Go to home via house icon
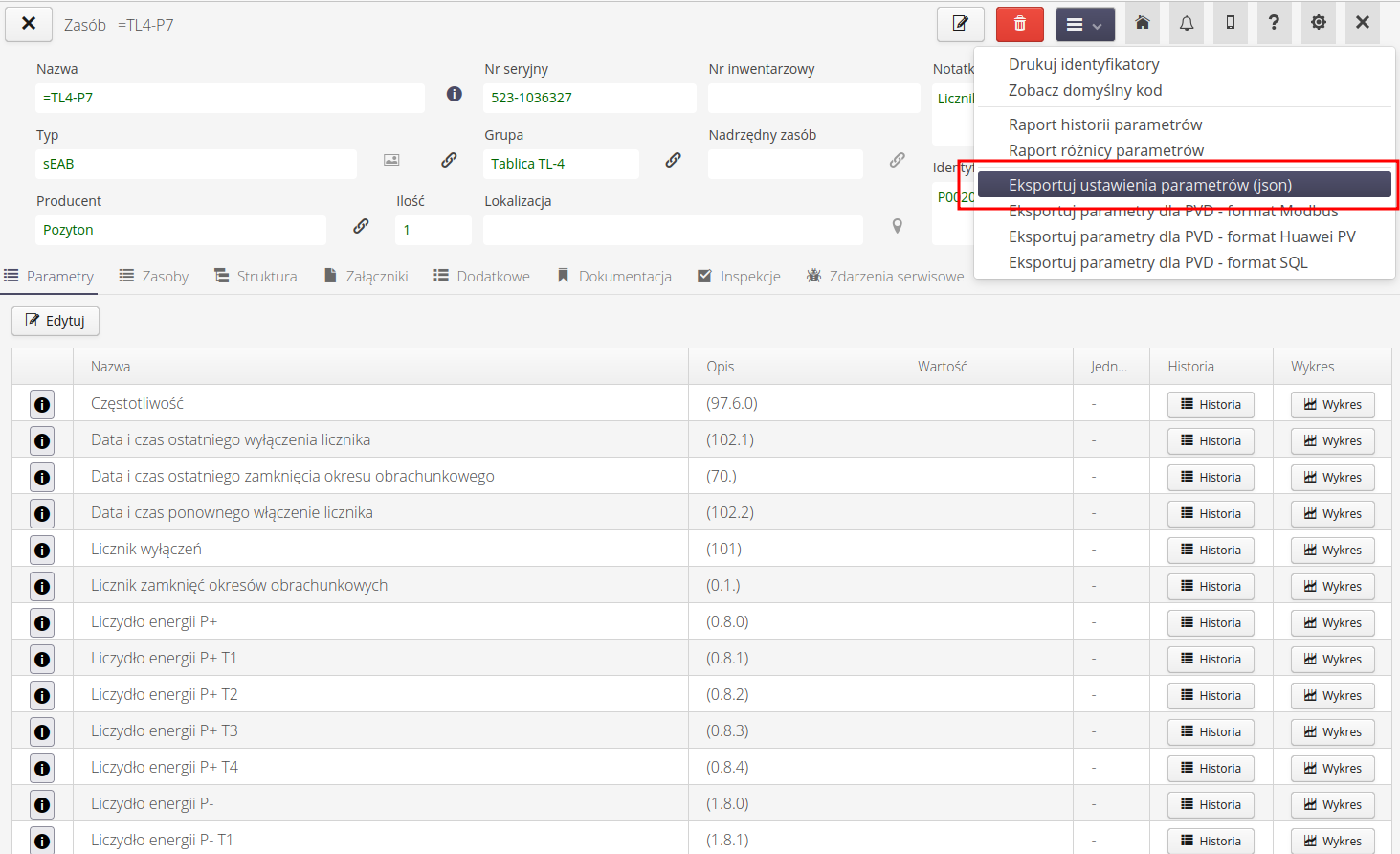1400x854 pixels. coord(1142,23)
